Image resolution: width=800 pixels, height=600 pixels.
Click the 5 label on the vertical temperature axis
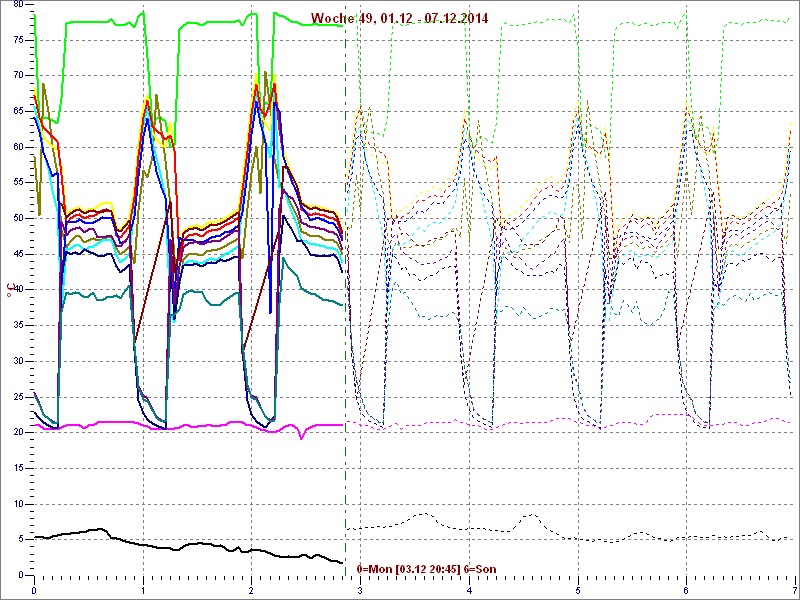[21, 539]
